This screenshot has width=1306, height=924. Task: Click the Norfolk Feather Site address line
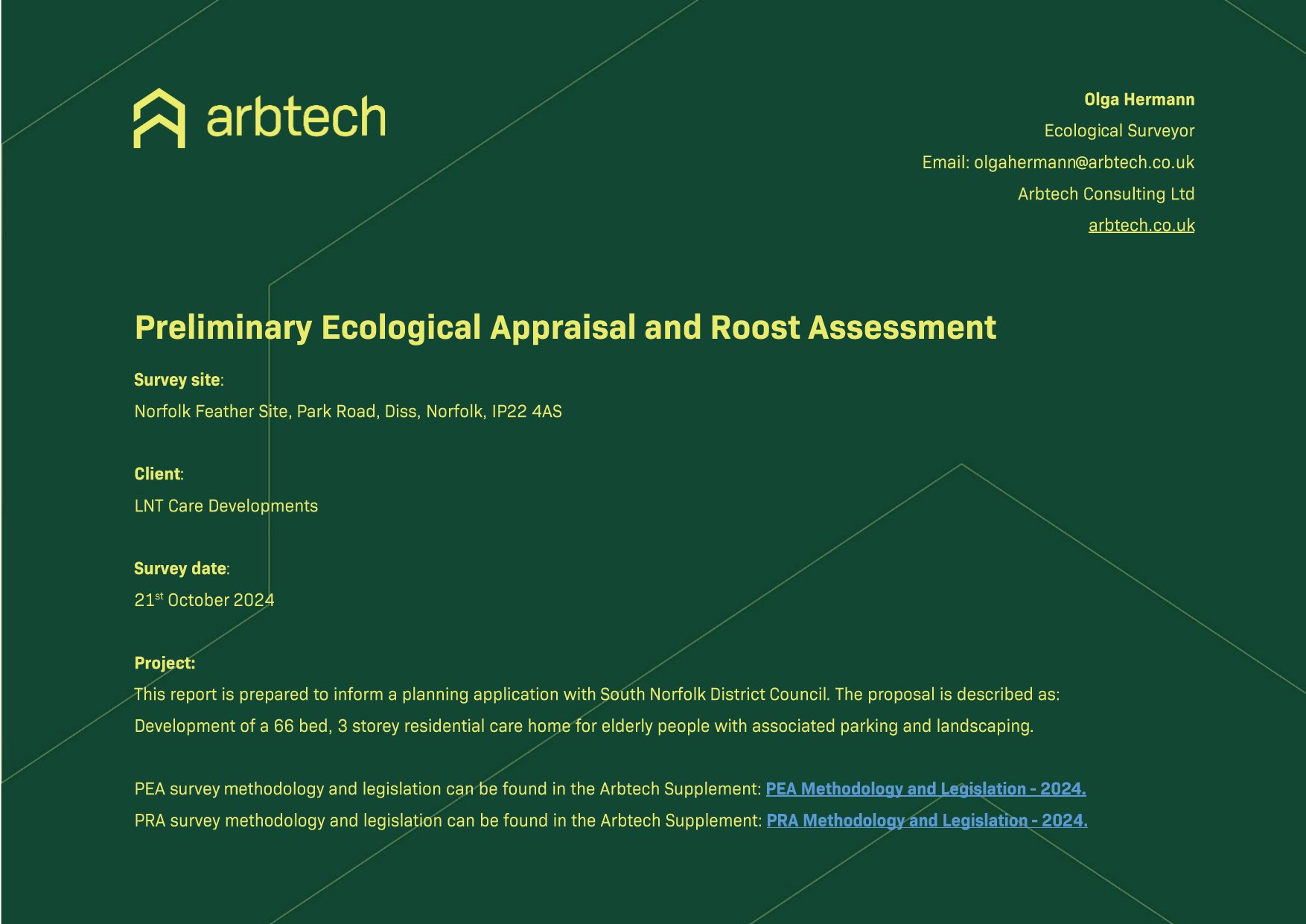pos(348,411)
